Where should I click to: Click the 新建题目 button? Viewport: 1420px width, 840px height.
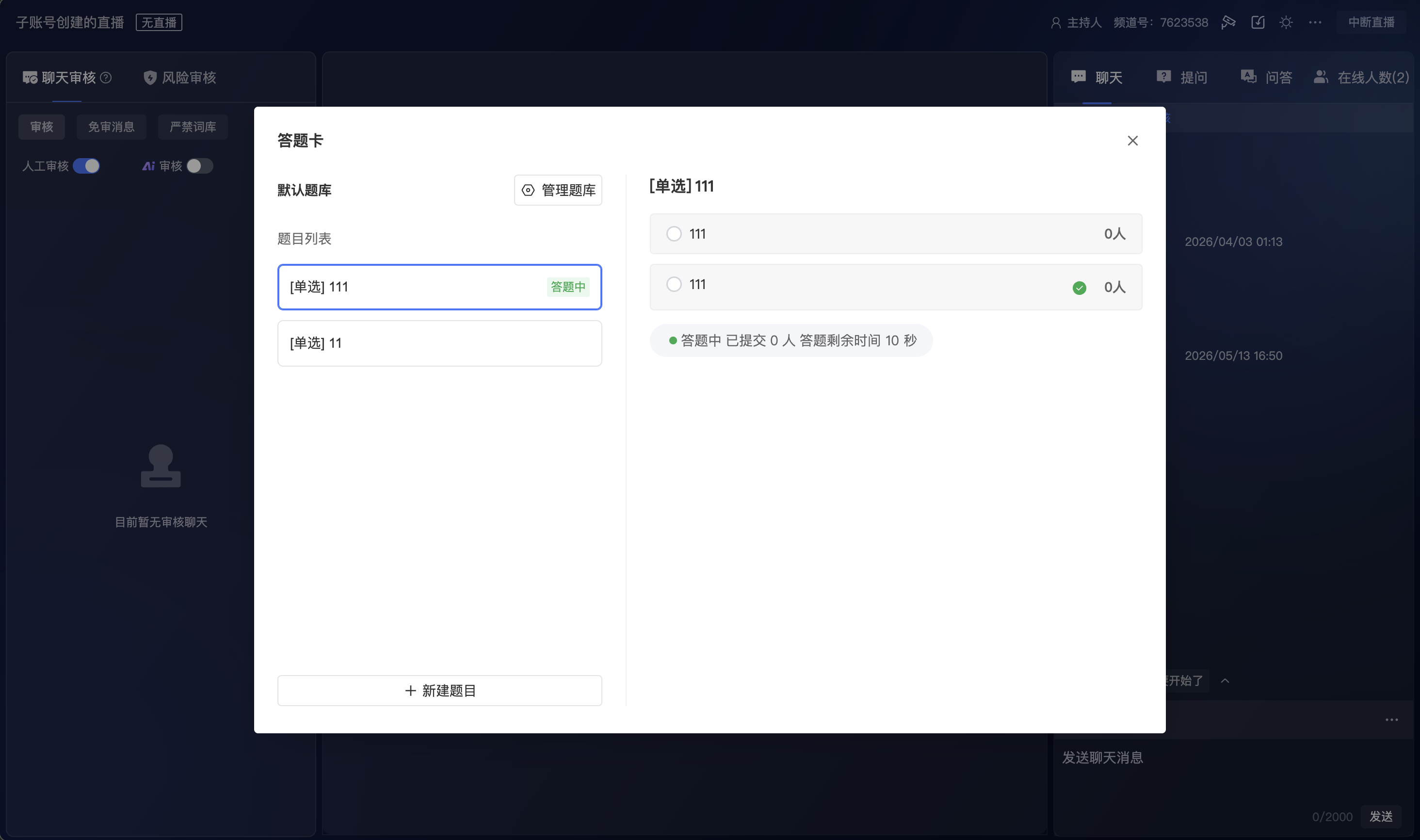pyautogui.click(x=440, y=691)
